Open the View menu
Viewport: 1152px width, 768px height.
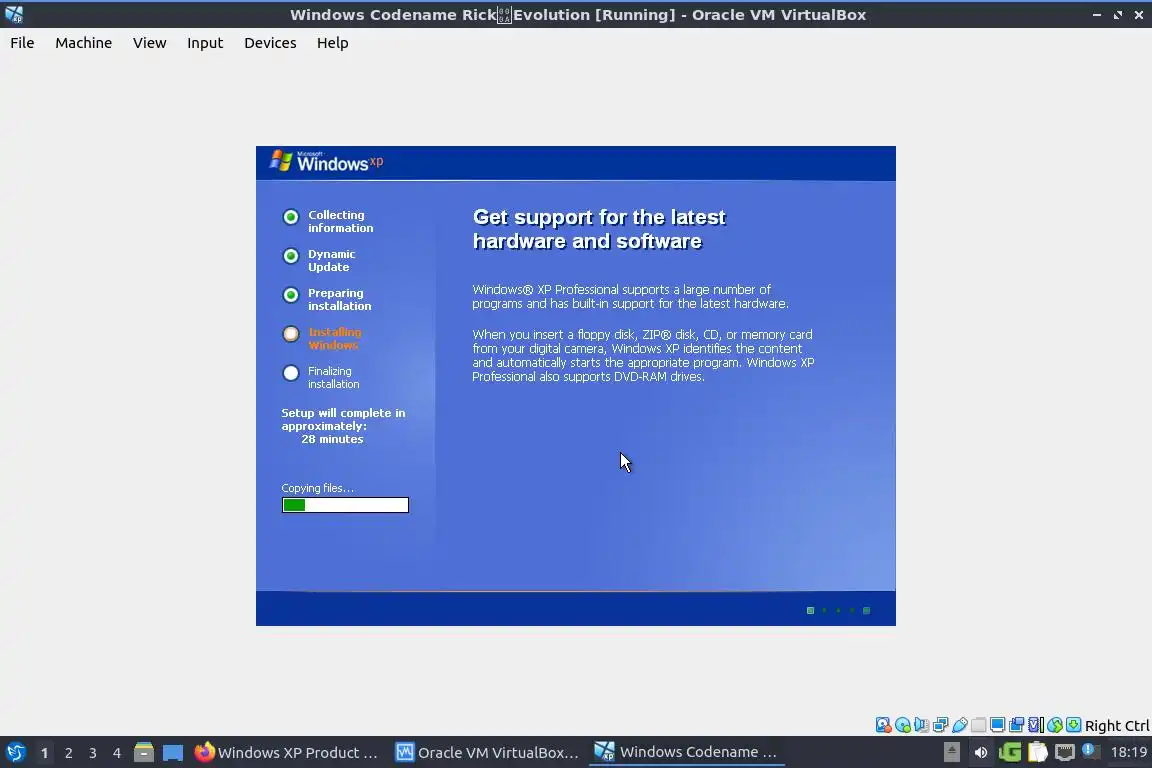point(149,43)
